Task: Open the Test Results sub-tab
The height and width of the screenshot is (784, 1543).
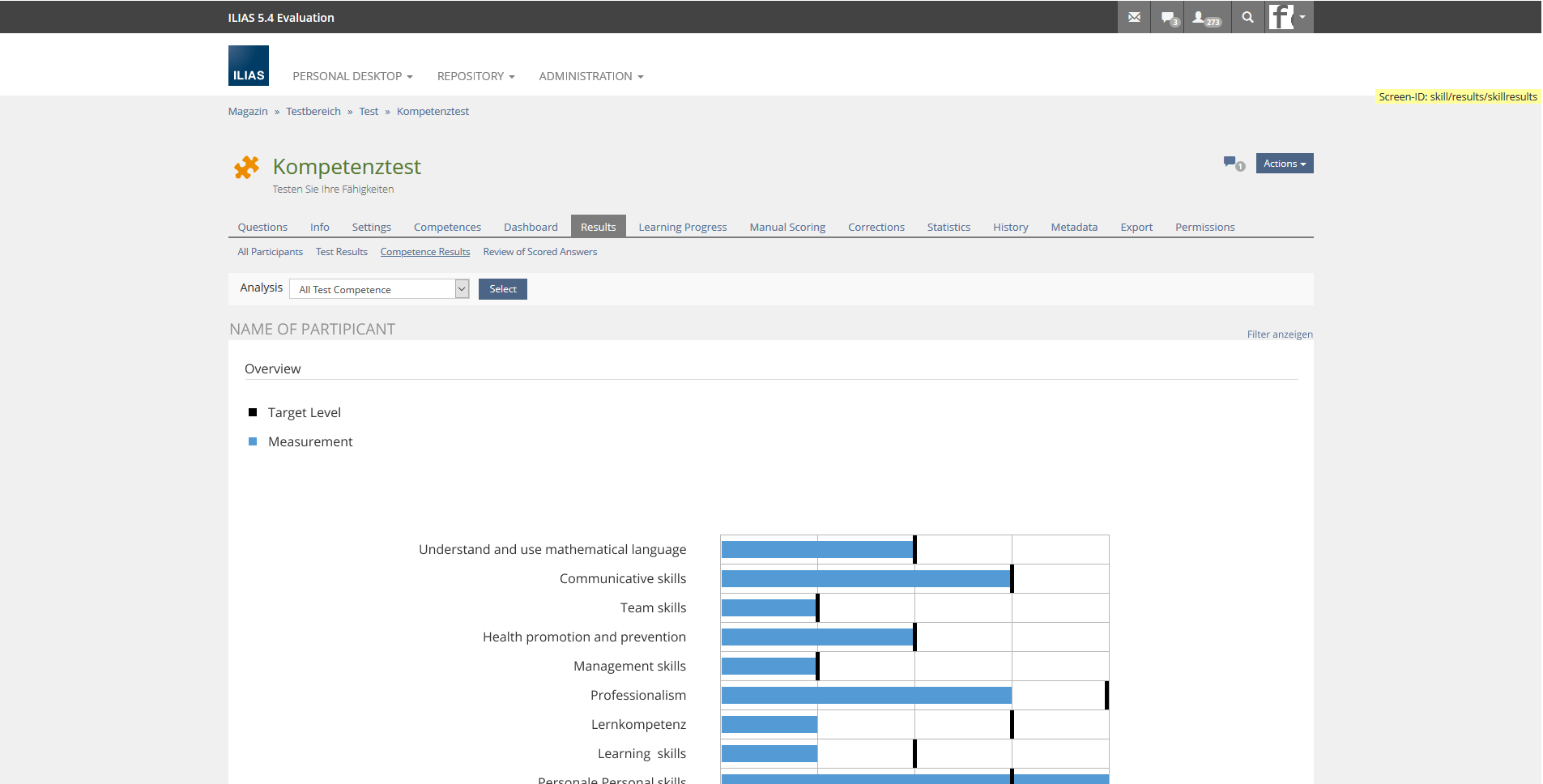Action: (x=341, y=252)
